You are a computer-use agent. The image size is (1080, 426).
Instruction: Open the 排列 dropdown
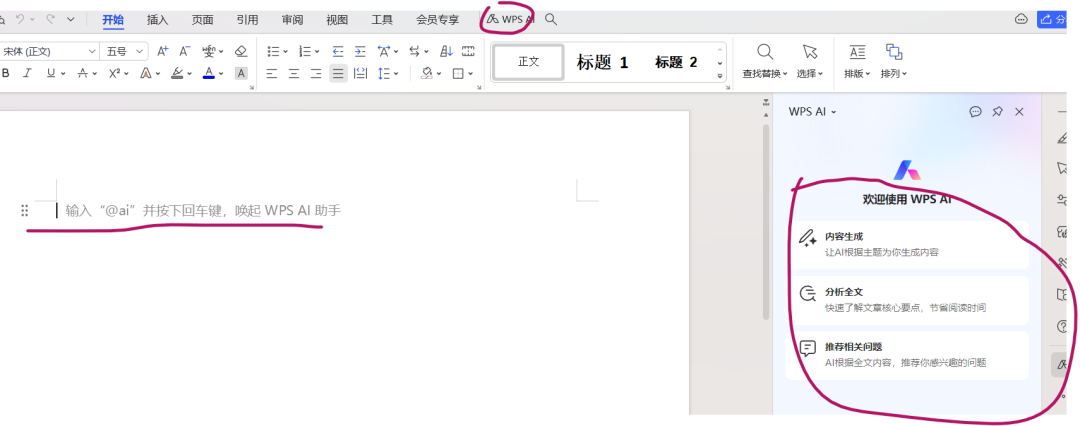point(894,74)
